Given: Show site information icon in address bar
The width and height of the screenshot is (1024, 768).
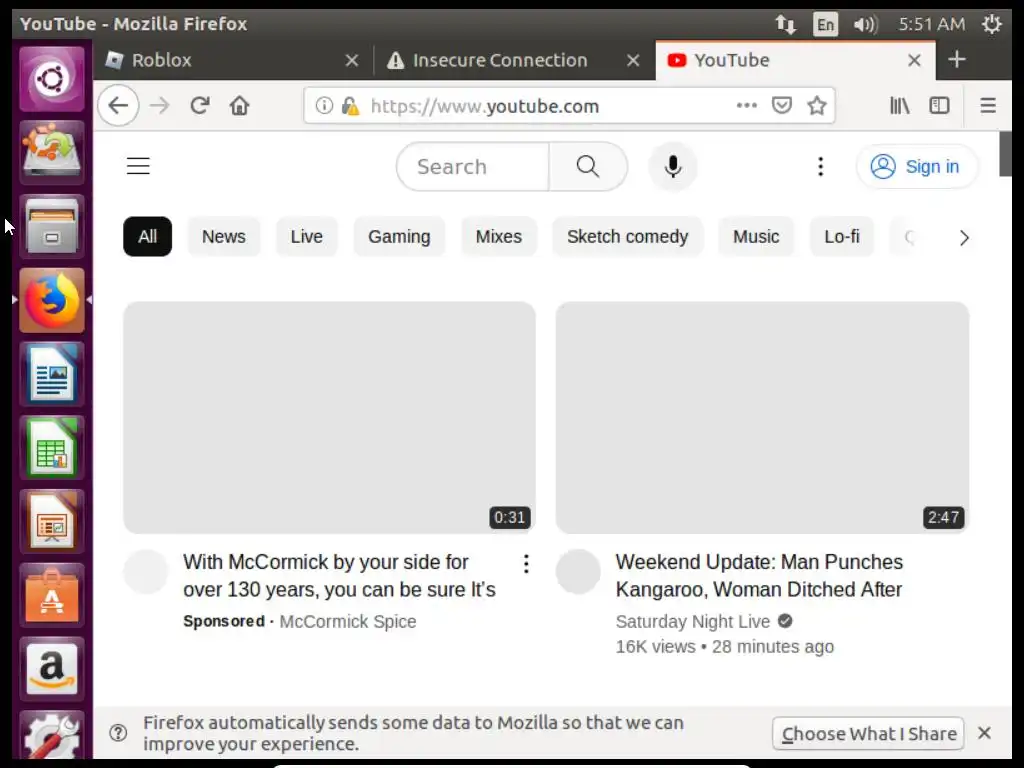Looking at the screenshot, I should [x=324, y=105].
